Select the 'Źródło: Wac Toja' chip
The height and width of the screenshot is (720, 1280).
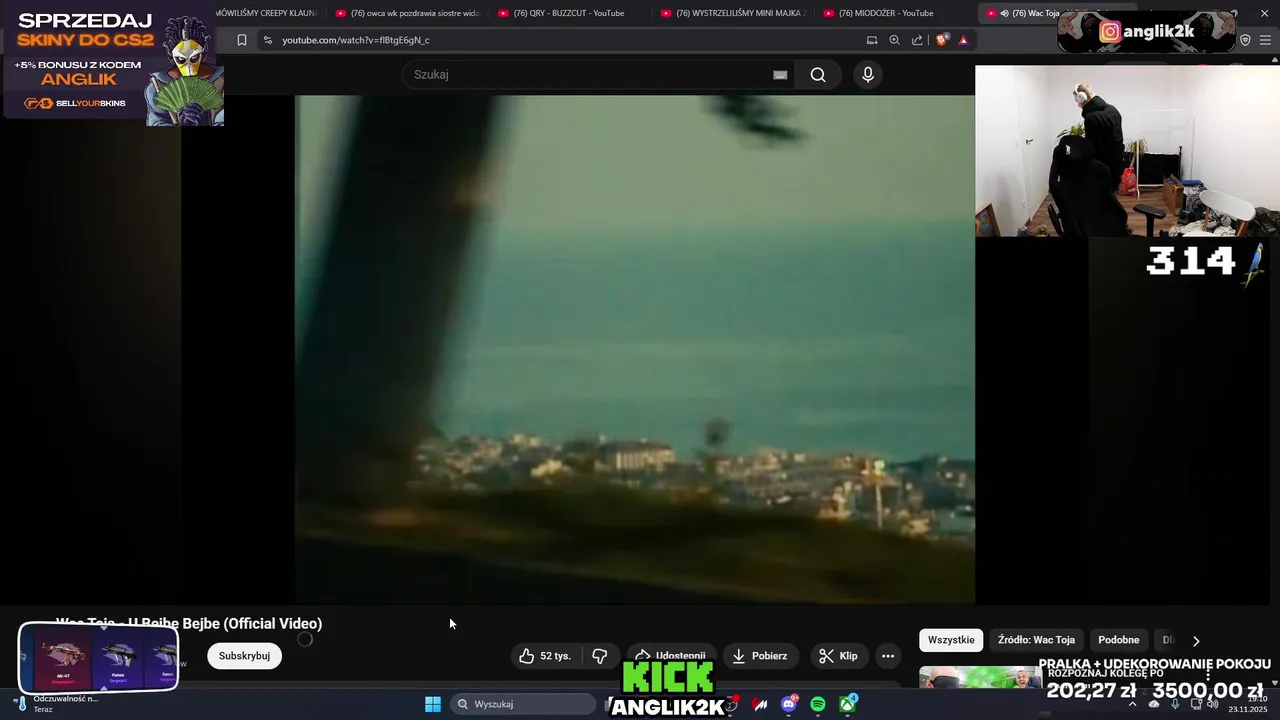(x=1036, y=640)
